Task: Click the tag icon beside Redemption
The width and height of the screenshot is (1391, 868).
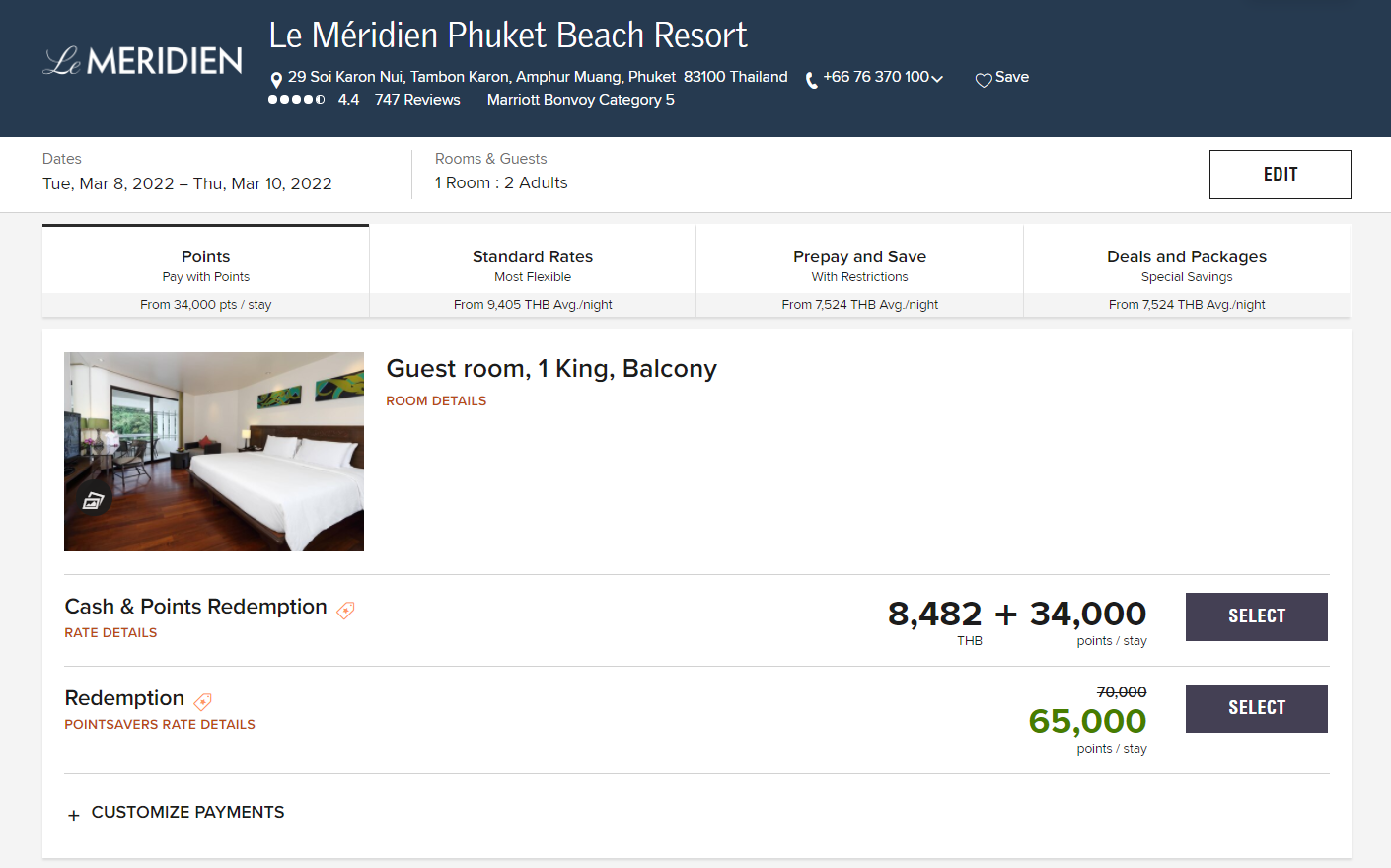Action: coord(202,702)
